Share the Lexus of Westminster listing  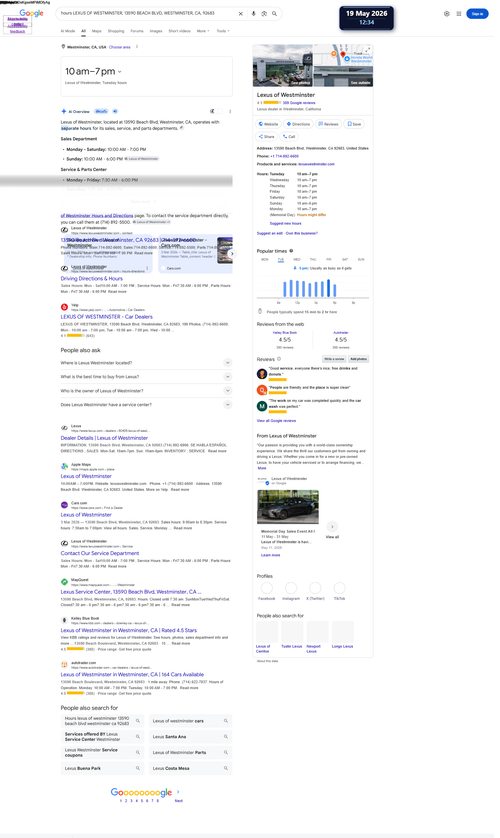267,136
